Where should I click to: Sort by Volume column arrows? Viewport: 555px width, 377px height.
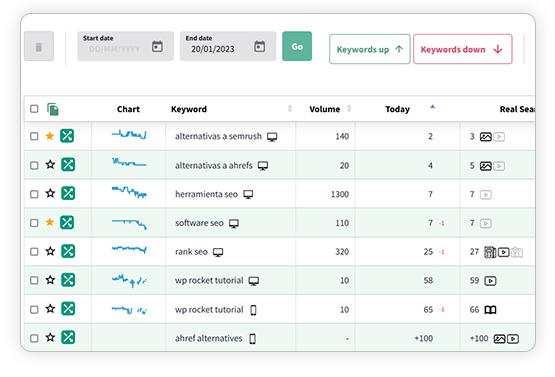pos(349,109)
